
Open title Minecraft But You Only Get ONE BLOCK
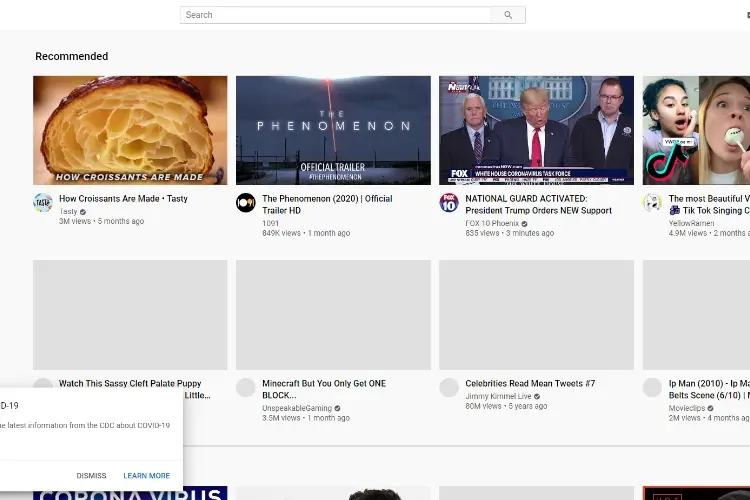[324, 389]
